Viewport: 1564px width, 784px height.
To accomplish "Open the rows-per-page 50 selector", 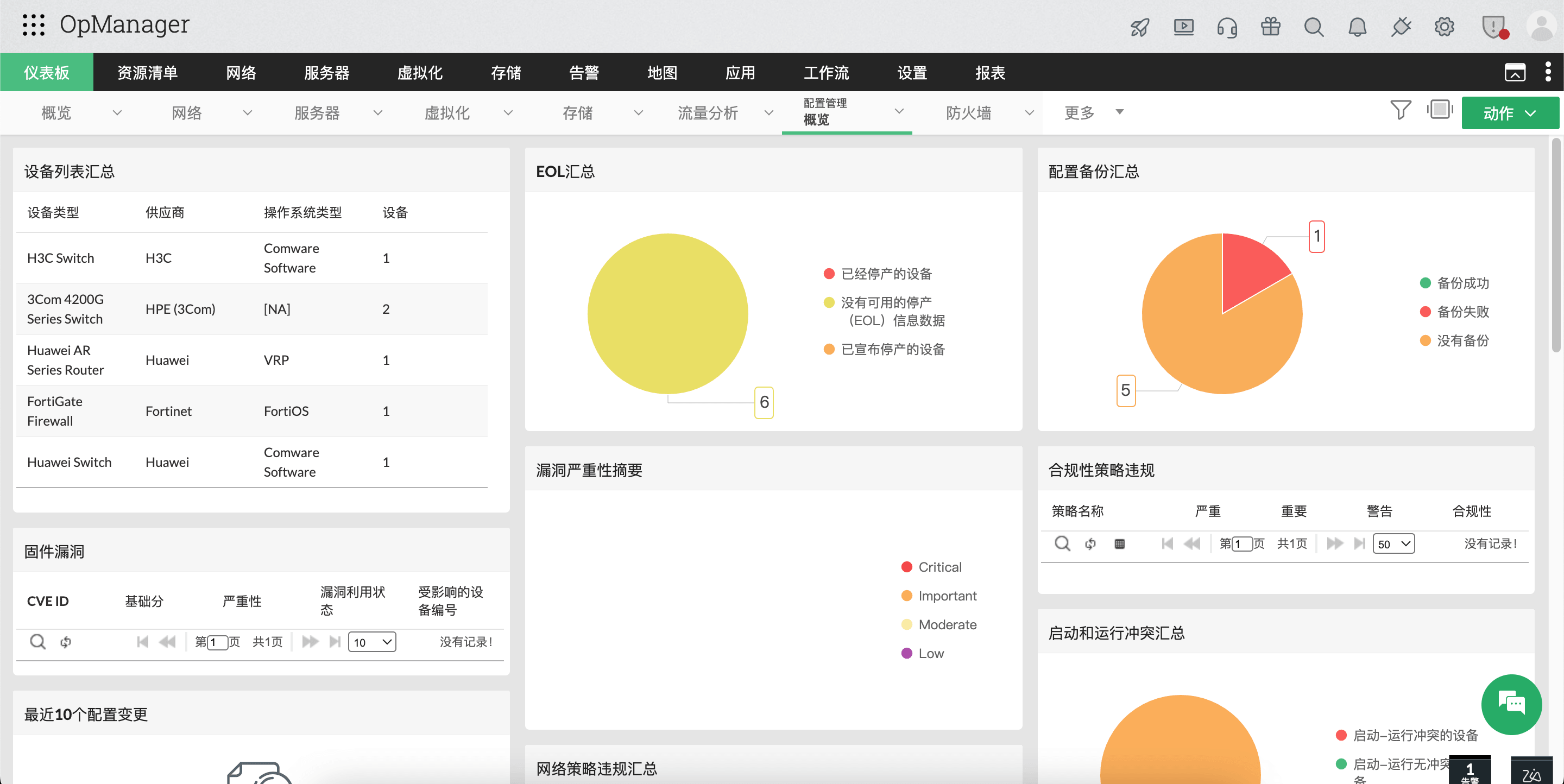I will (1393, 543).
